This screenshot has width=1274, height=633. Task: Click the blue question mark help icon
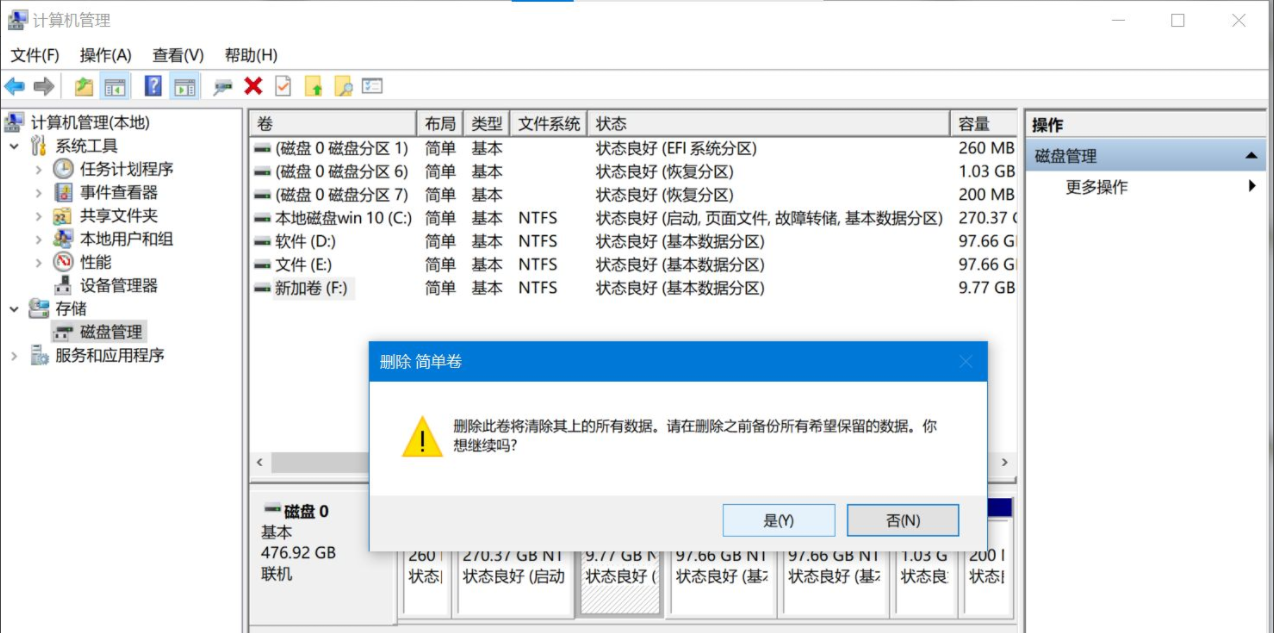pyautogui.click(x=153, y=87)
